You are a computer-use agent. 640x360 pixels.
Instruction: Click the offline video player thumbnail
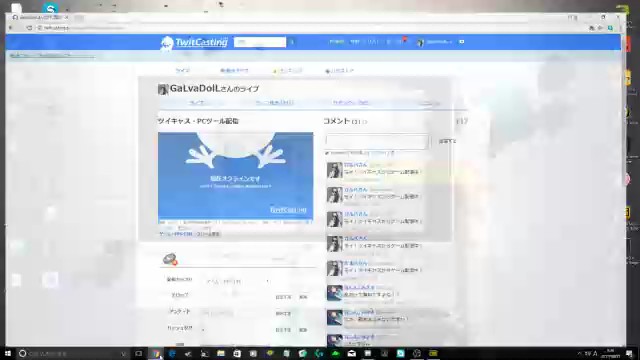[x=236, y=176]
